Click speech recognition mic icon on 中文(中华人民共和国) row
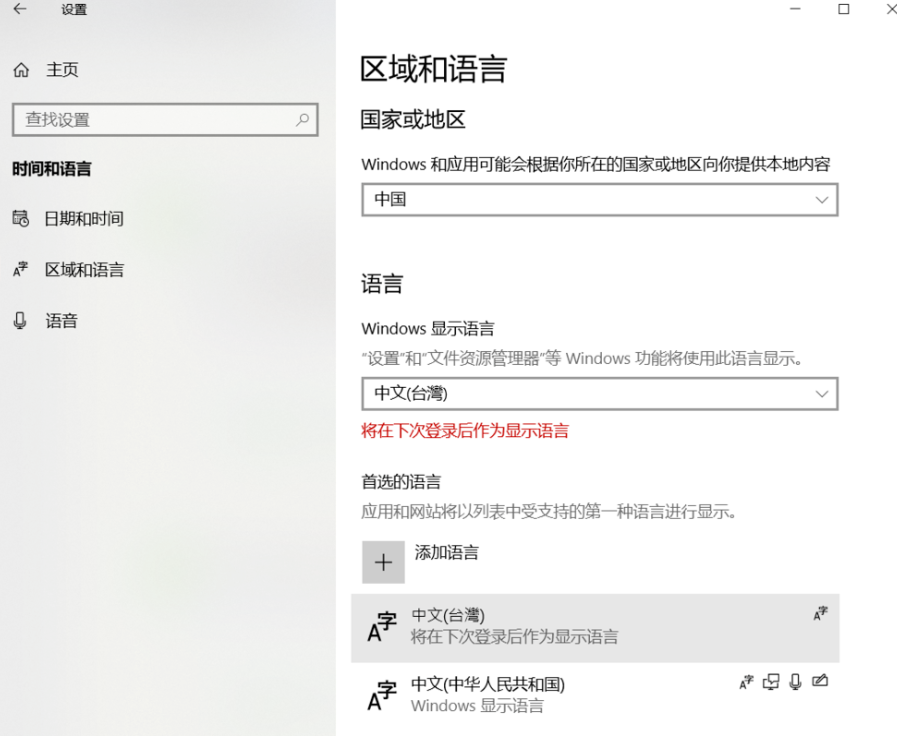Image resolution: width=897 pixels, height=736 pixels. (x=795, y=682)
